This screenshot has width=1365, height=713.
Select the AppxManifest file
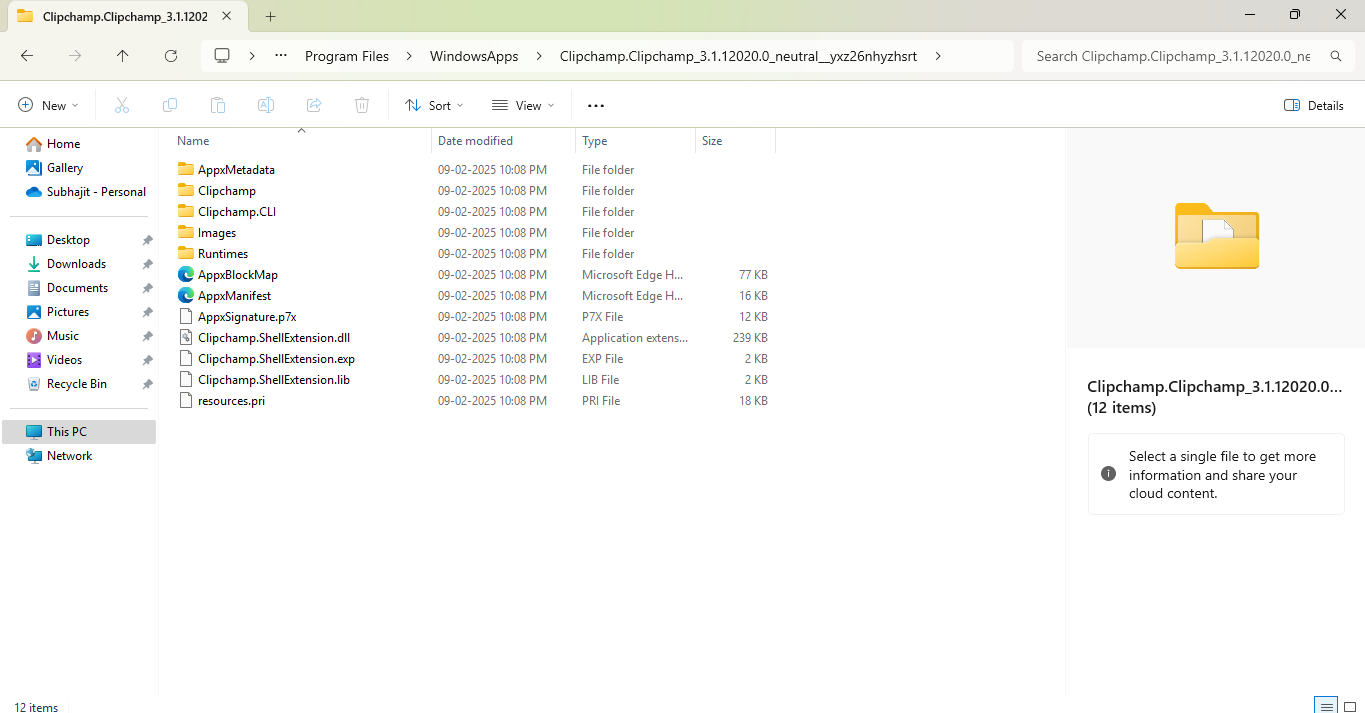[x=234, y=296]
